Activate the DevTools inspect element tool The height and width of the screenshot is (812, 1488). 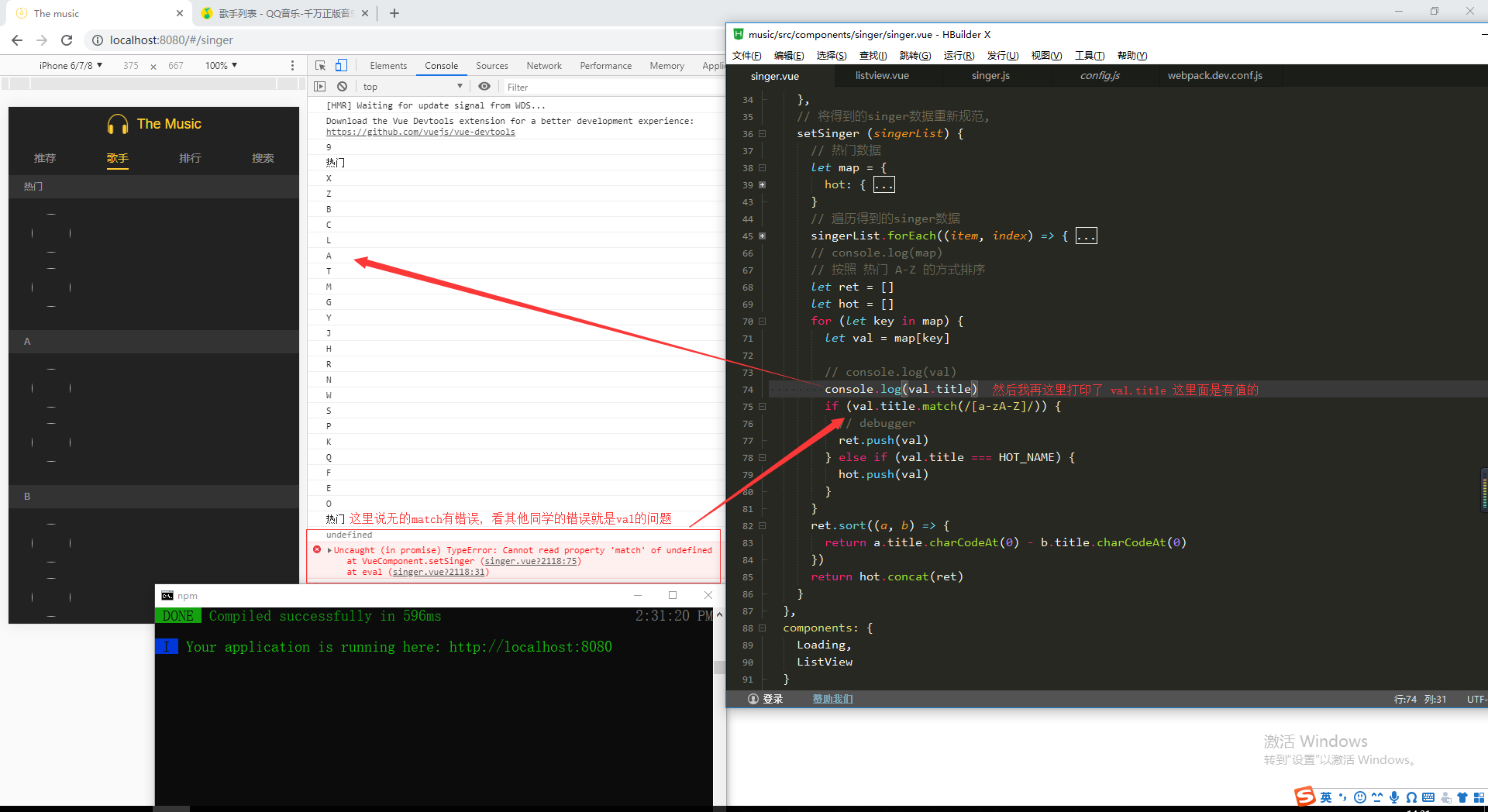click(320, 66)
